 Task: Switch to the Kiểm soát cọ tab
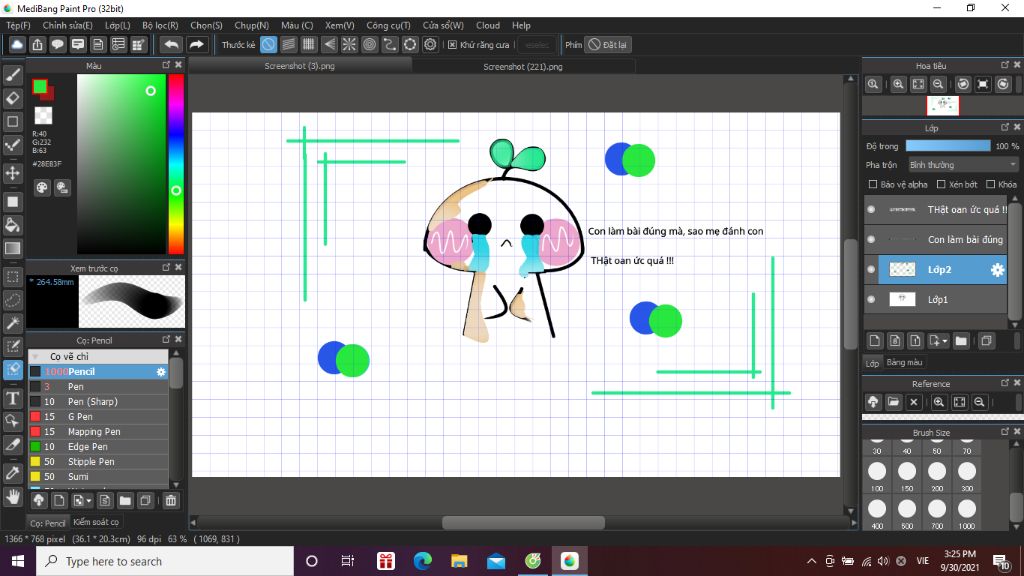[96, 522]
